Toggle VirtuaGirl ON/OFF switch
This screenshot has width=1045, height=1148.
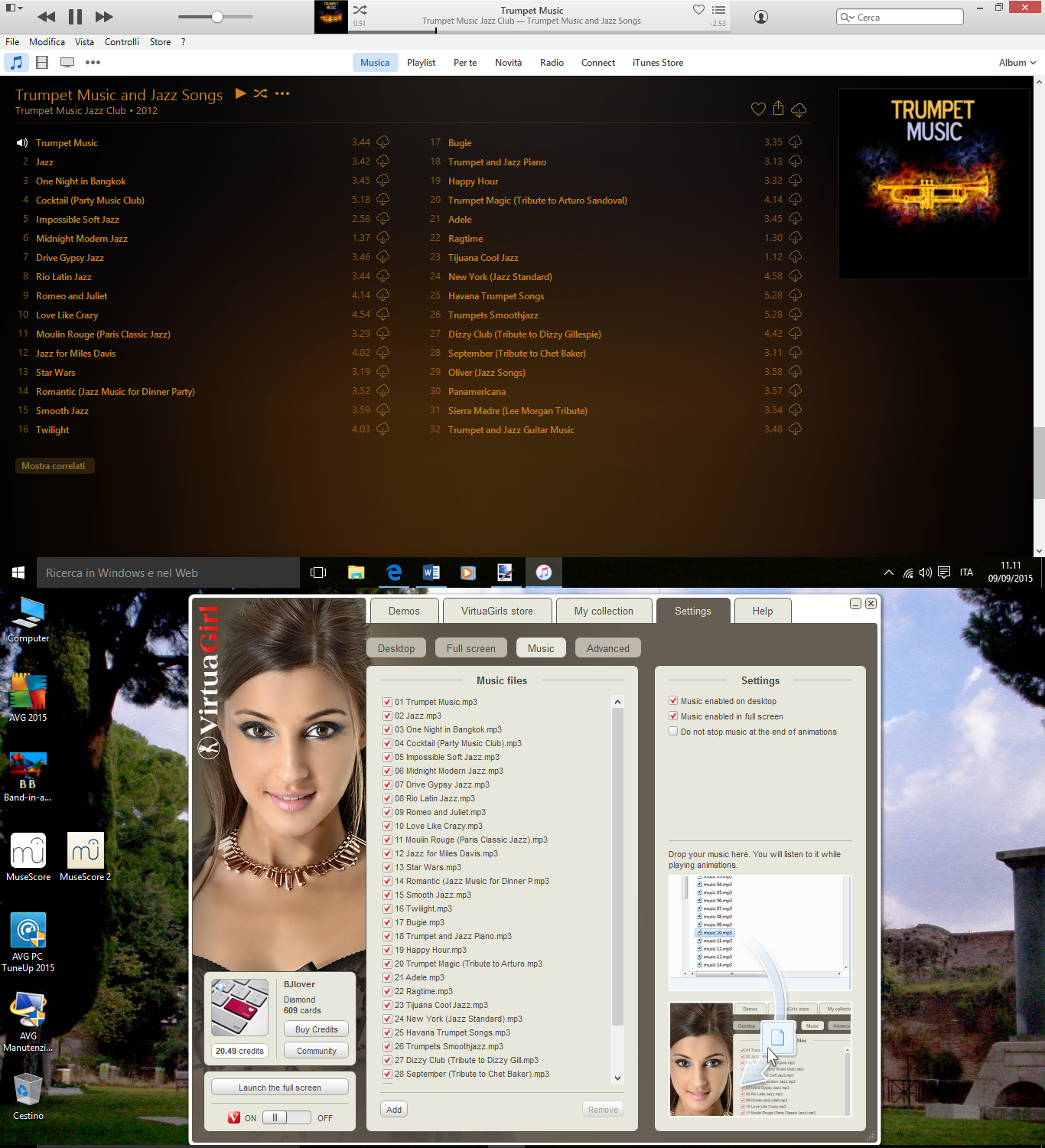pyautogui.click(x=286, y=1117)
